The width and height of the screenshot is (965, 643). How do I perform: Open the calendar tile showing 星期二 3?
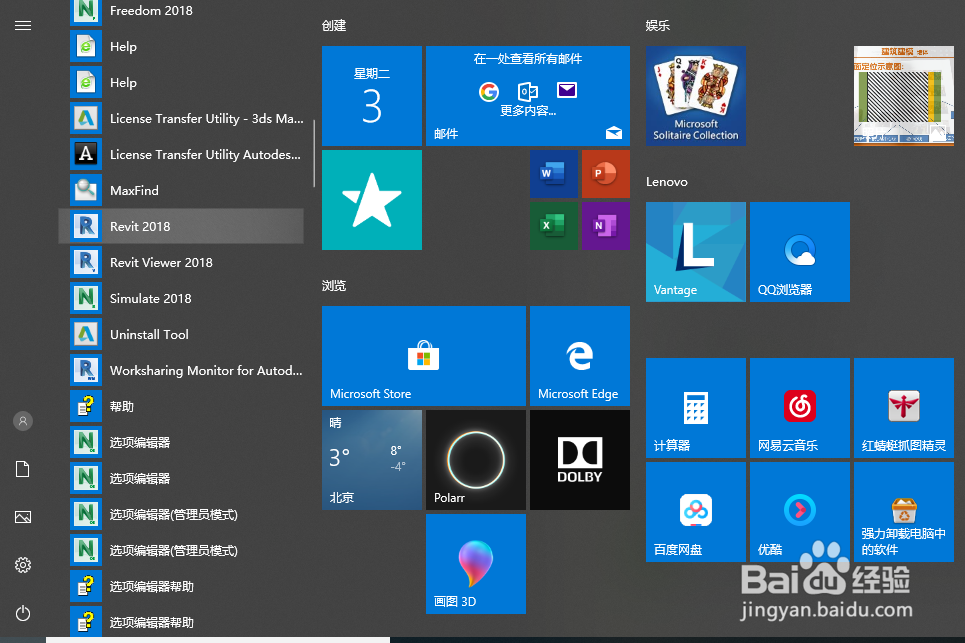372,96
